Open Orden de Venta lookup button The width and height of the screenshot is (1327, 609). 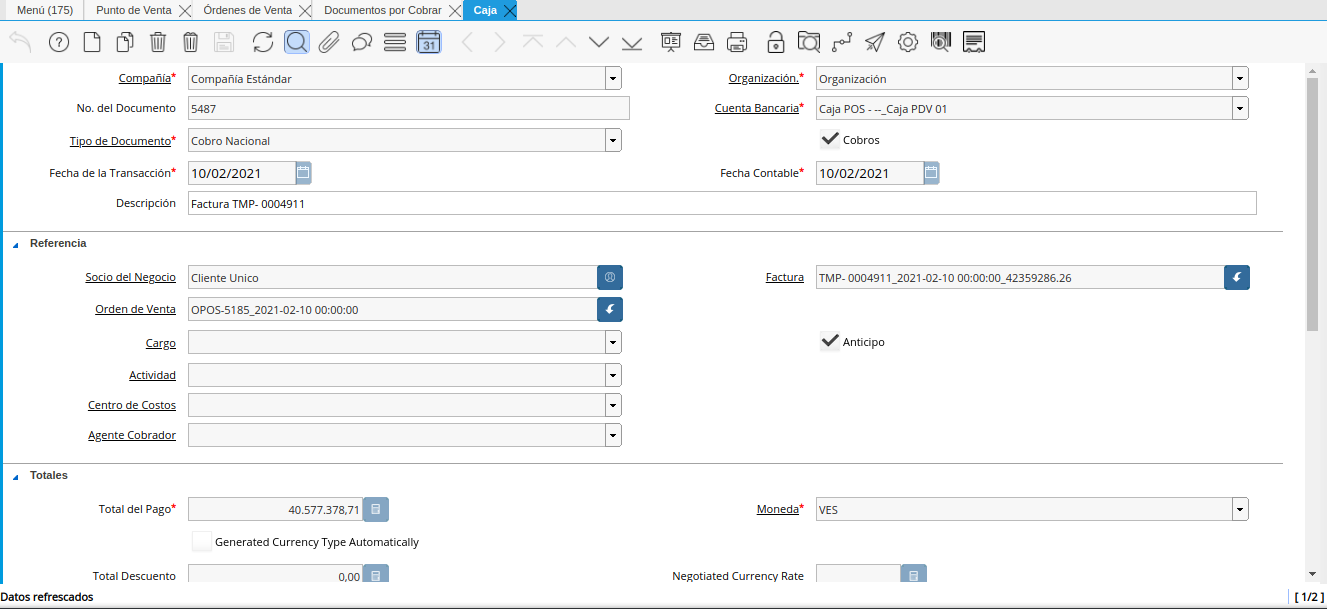(x=610, y=309)
